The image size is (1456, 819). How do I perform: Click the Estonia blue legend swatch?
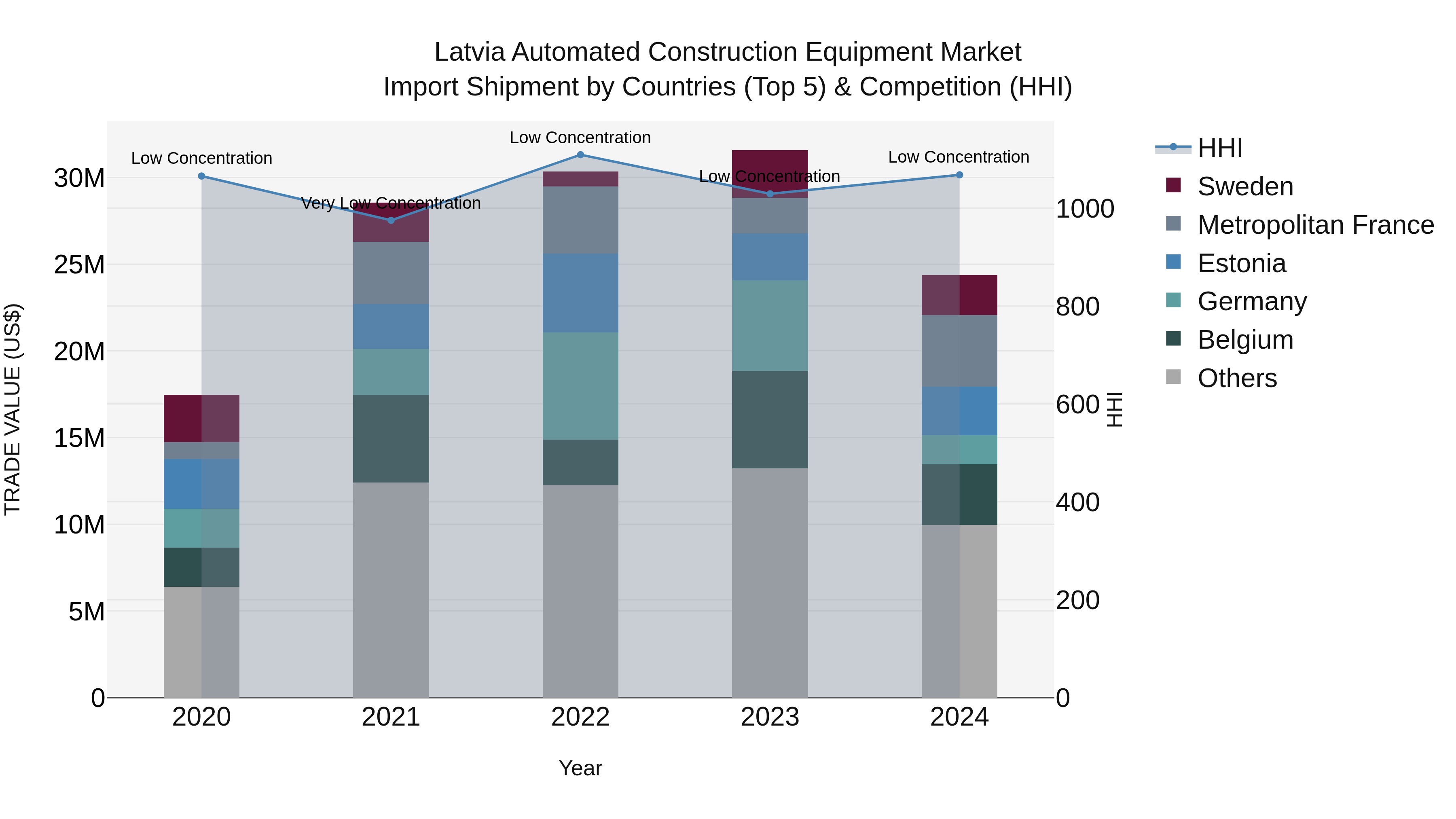tap(1173, 262)
